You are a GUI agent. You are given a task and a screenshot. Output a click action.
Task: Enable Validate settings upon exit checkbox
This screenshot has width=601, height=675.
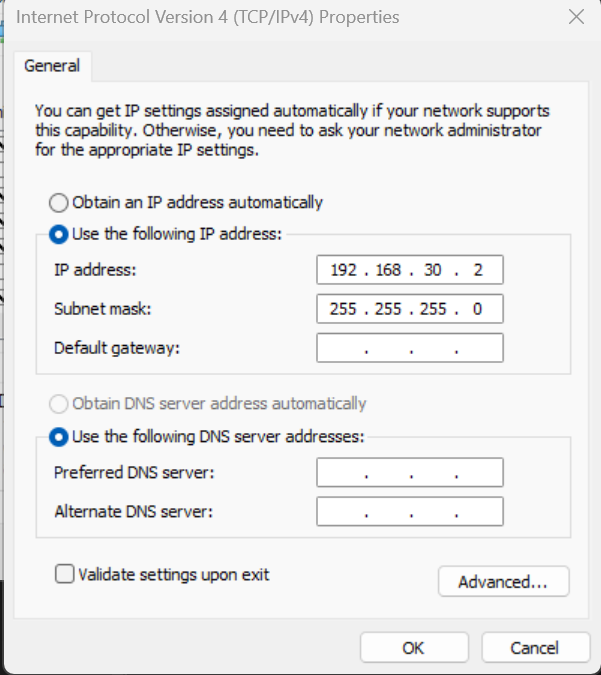65,574
